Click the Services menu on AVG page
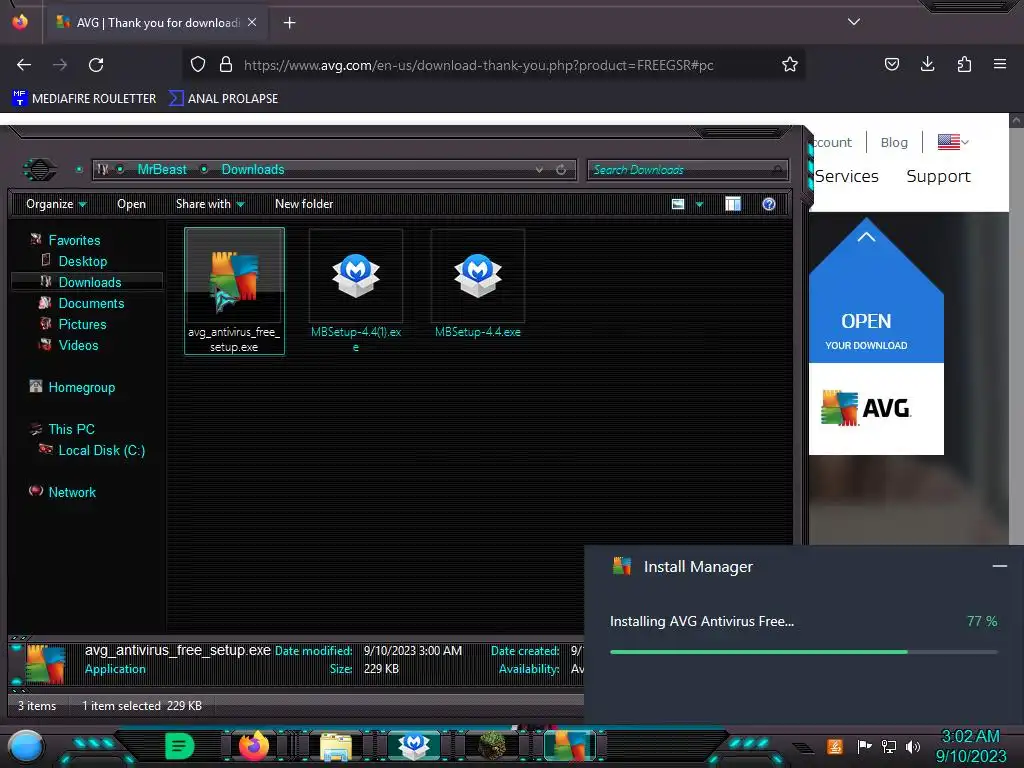The width and height of the screenshot is (1024, 768). click(x=846, y=176)
